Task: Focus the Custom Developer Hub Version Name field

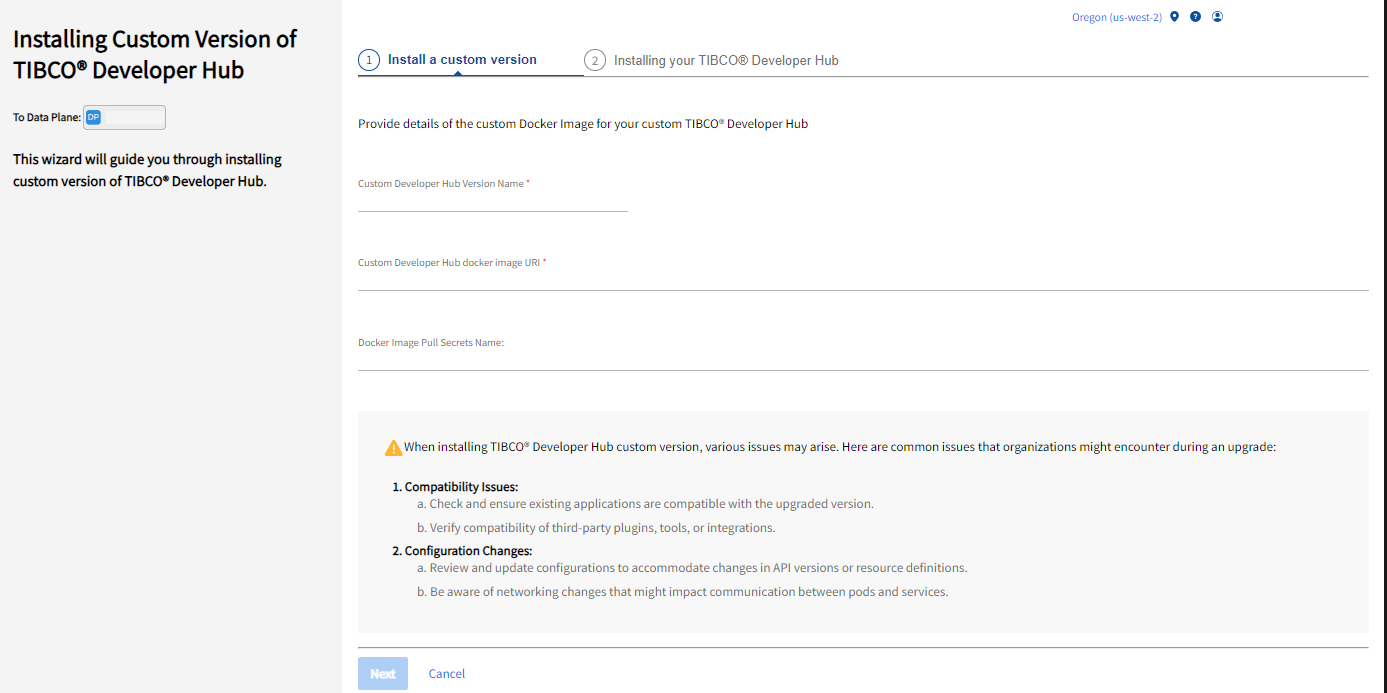Action: point(492,201)
